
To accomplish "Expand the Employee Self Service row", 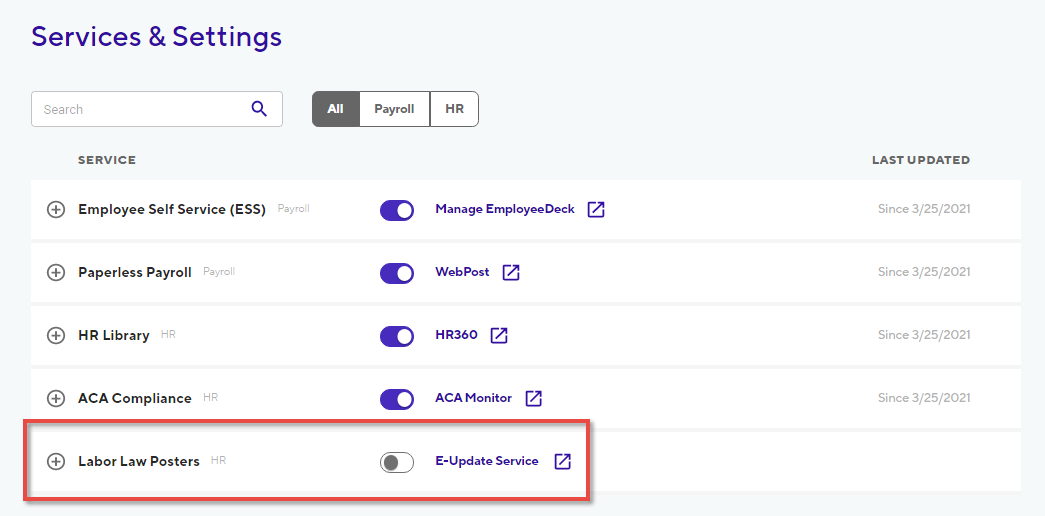I will click(56, 210).
